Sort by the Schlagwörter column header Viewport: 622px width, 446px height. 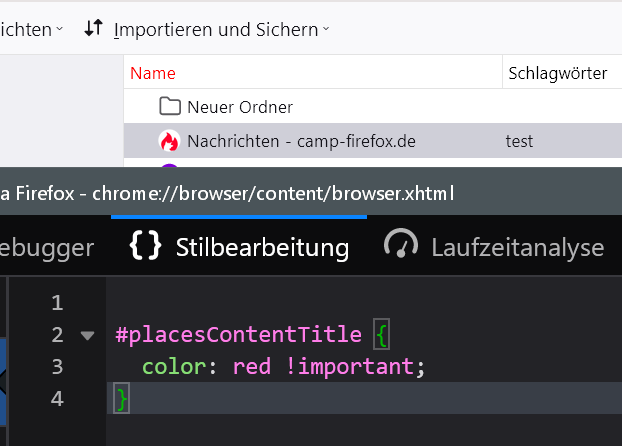[557, 73]
